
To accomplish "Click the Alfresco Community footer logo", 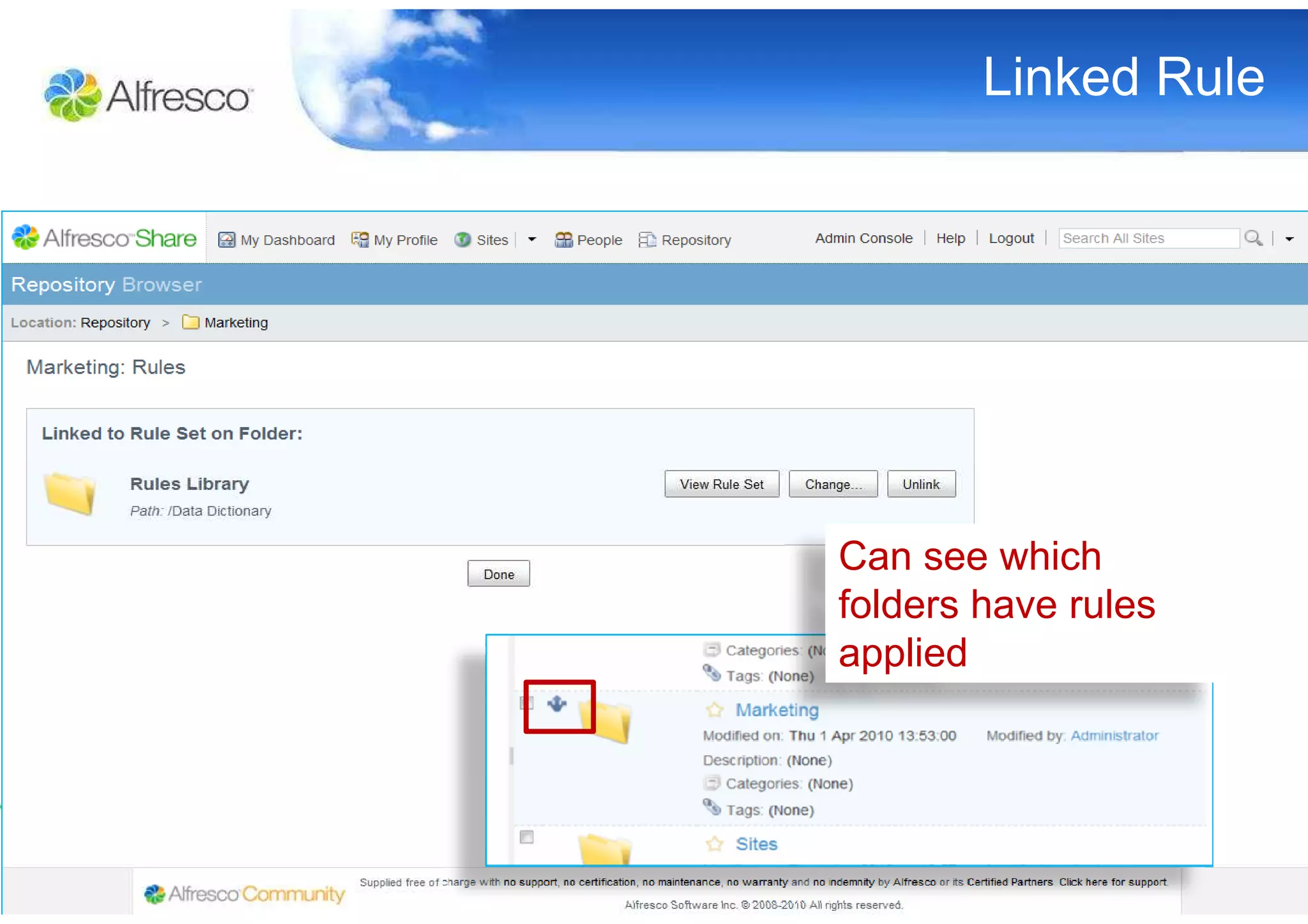I will [244, 893].
